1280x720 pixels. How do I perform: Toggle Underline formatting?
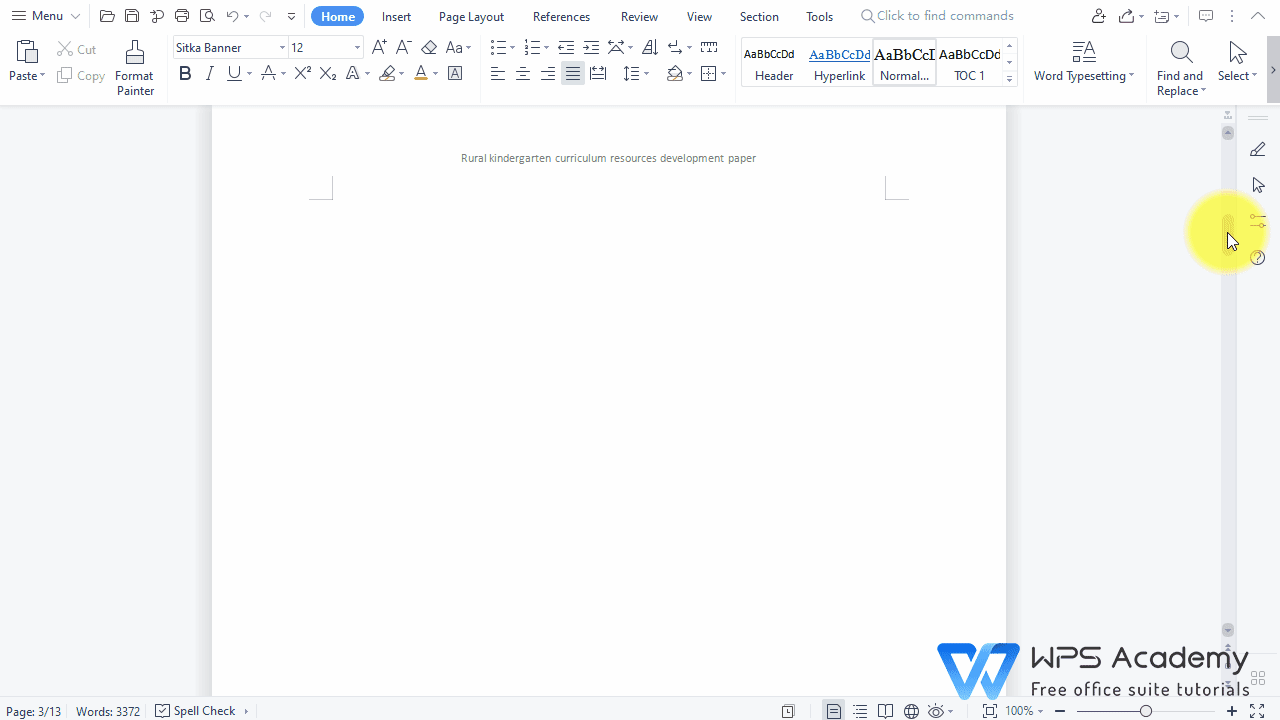click(234, 73)
